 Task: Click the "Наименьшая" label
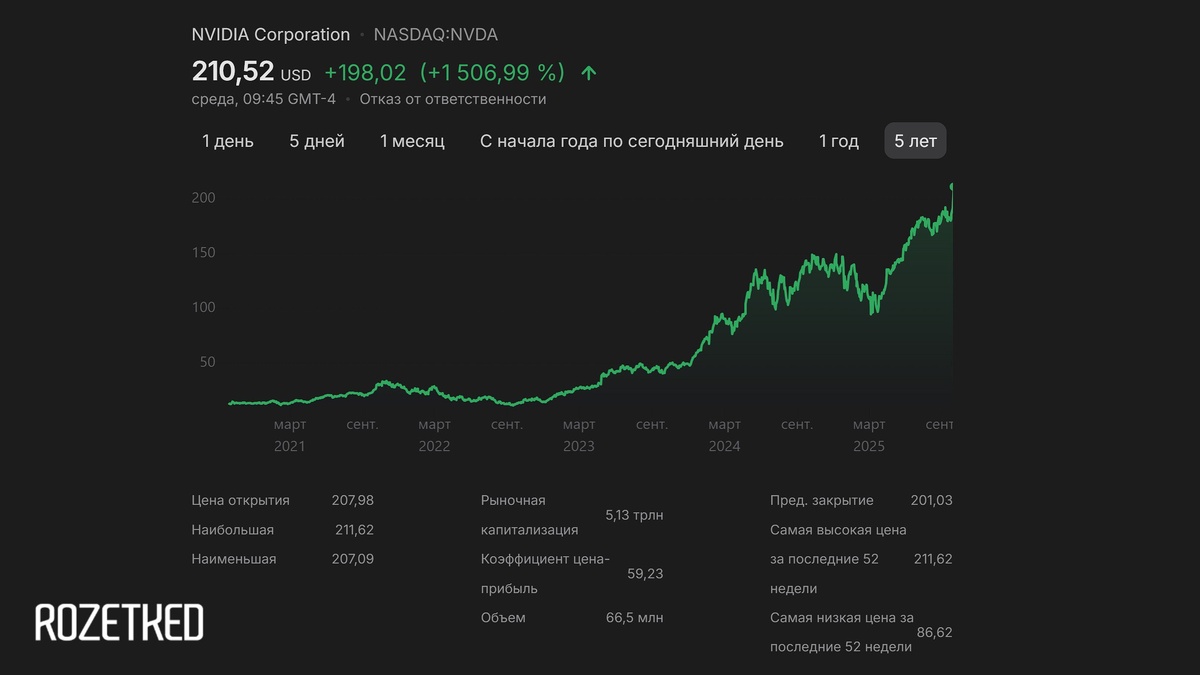point(234,559)
